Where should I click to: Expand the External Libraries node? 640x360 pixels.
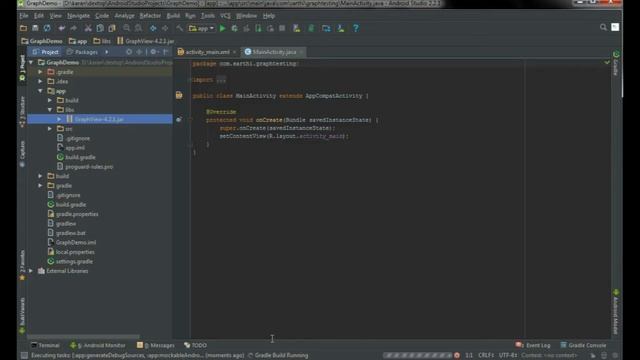(x=31, y=271)
